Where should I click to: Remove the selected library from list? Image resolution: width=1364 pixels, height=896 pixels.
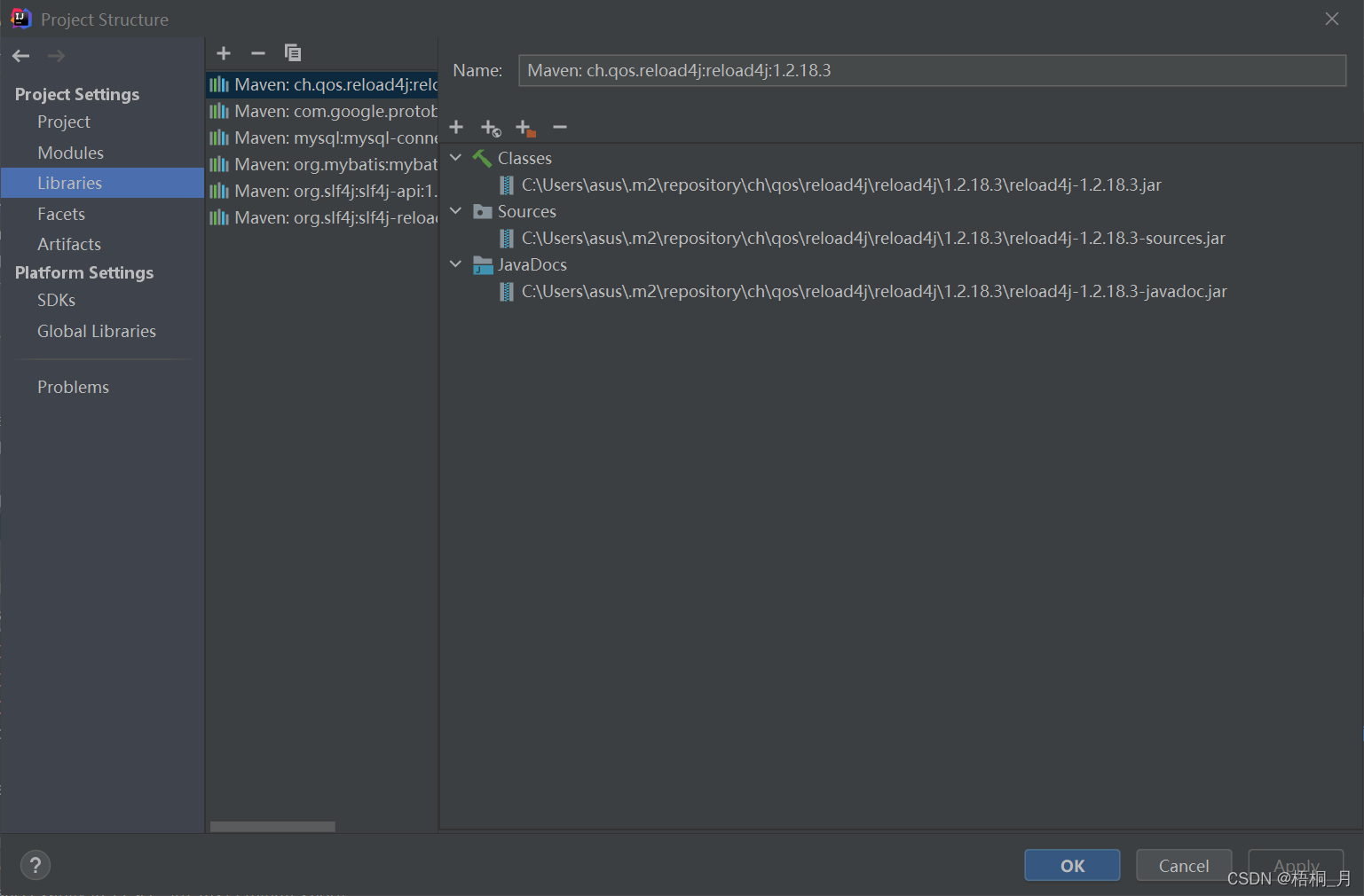tap(258, 53)
